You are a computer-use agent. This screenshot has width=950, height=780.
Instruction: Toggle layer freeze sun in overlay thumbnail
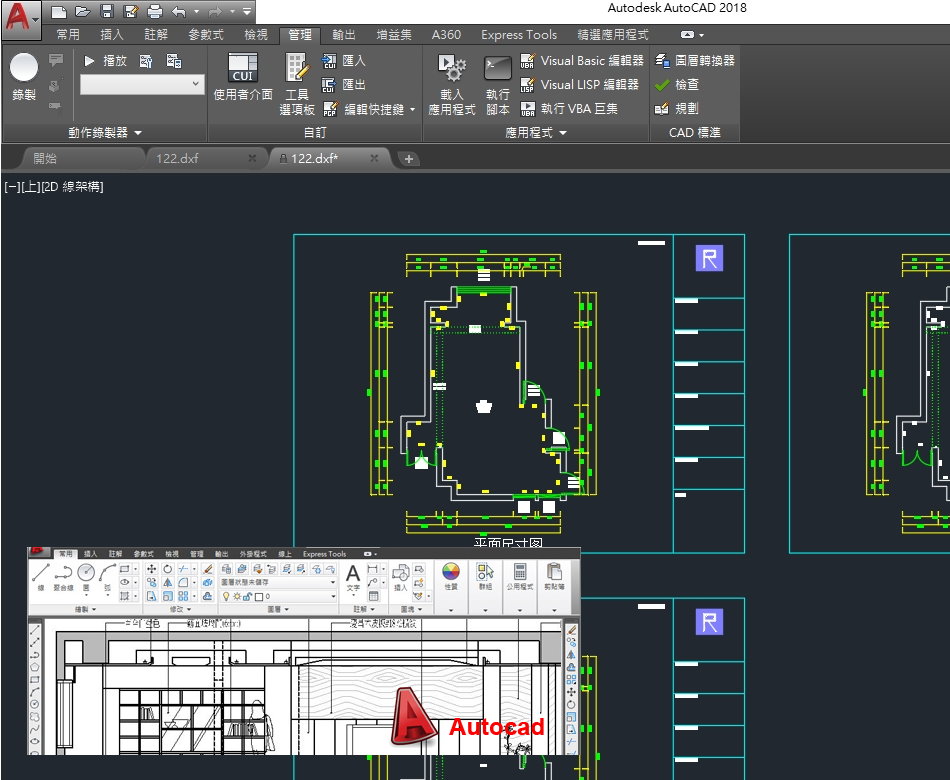[x=236, y=596]
